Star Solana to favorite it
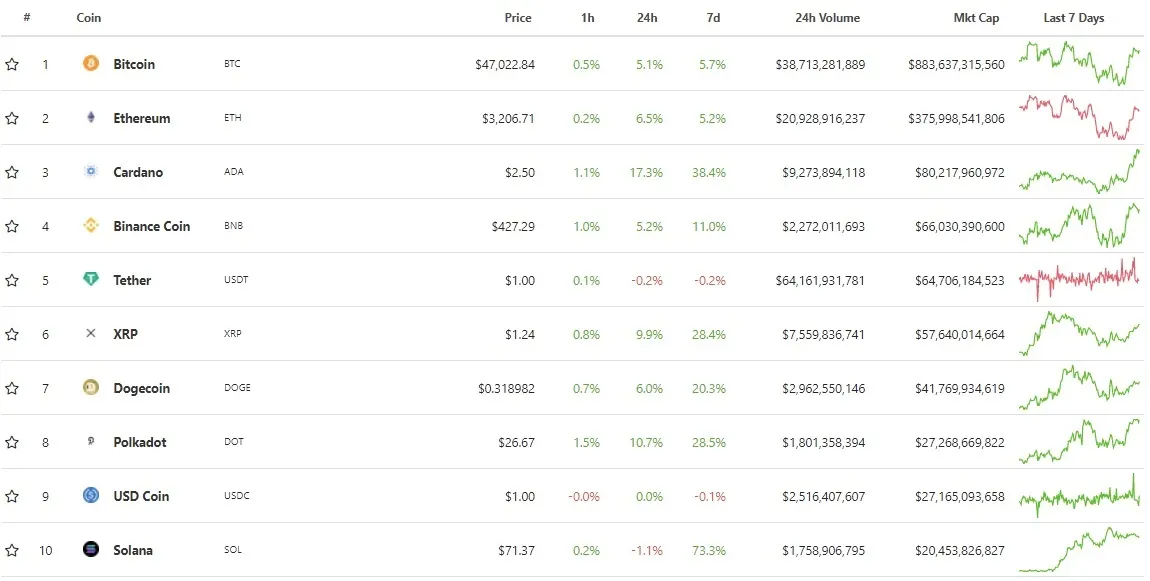 [12, 550]
